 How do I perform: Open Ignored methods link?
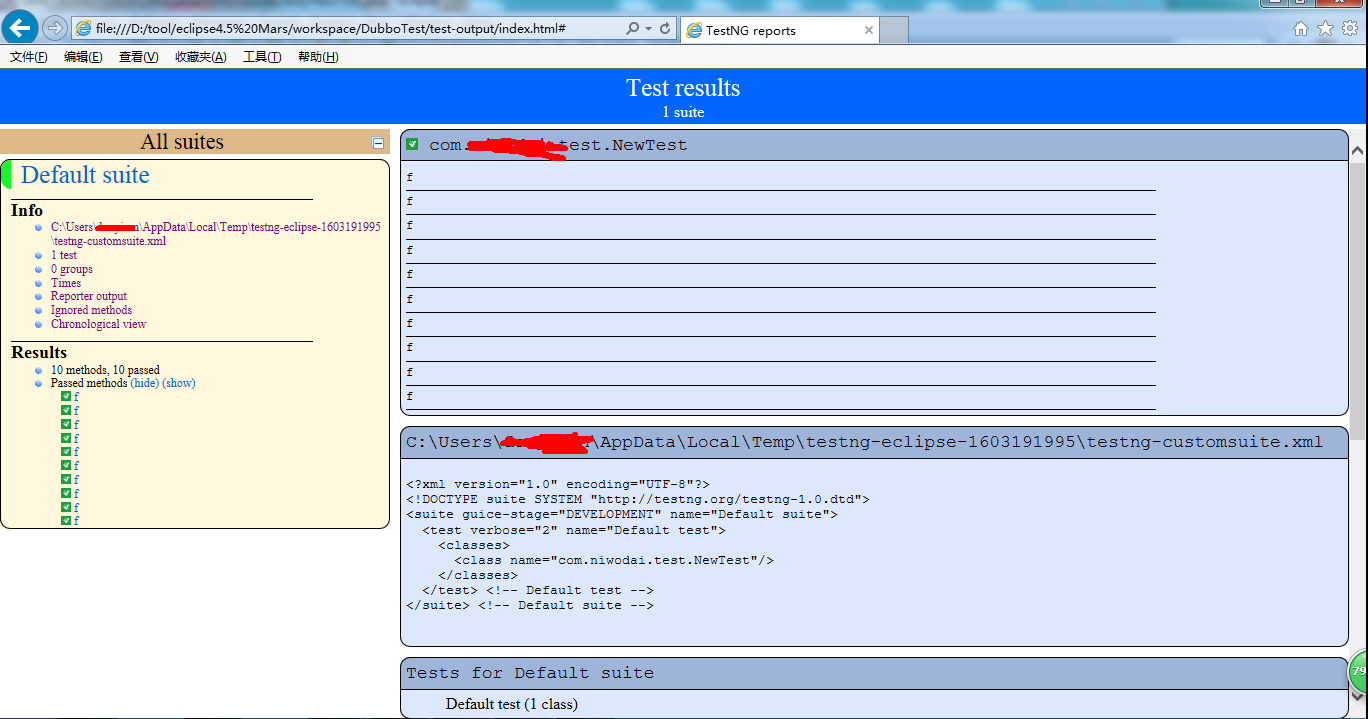tap(91, 310)
